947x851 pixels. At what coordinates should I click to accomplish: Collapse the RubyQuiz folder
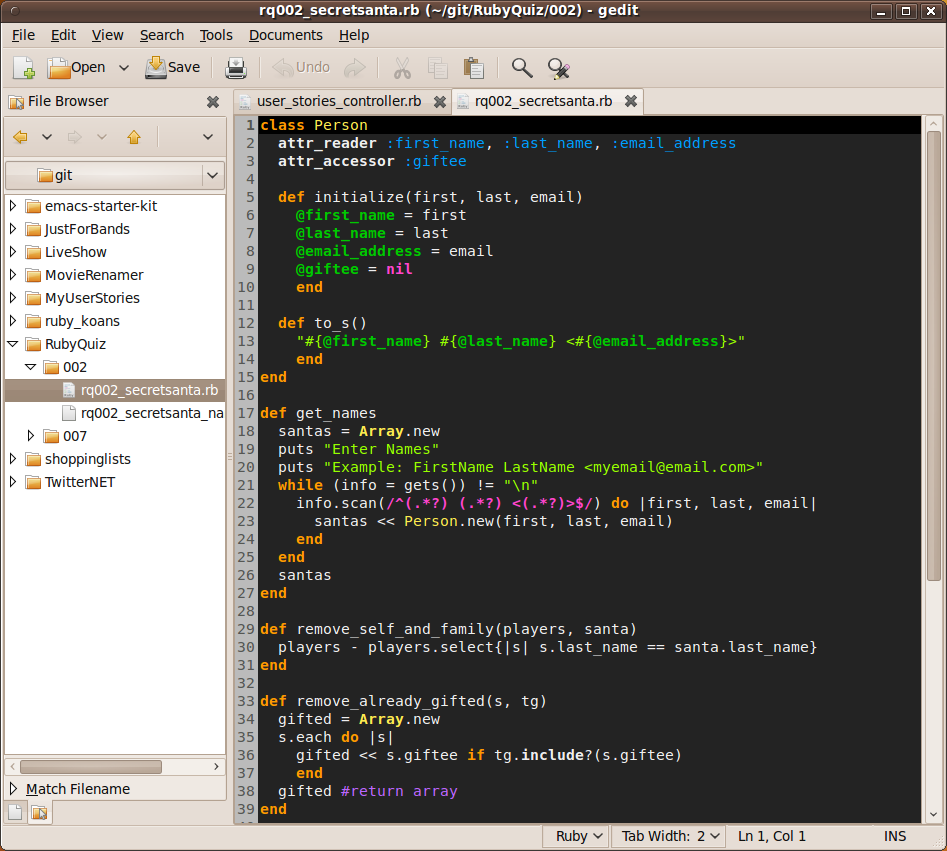coord(13,344)
